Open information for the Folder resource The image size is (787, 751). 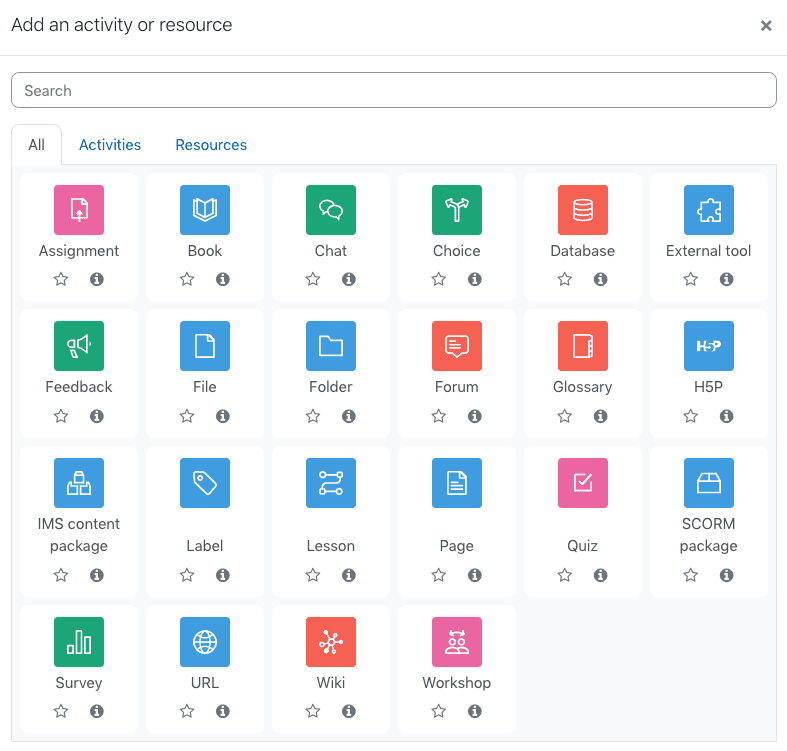click(x=349, y=416)
